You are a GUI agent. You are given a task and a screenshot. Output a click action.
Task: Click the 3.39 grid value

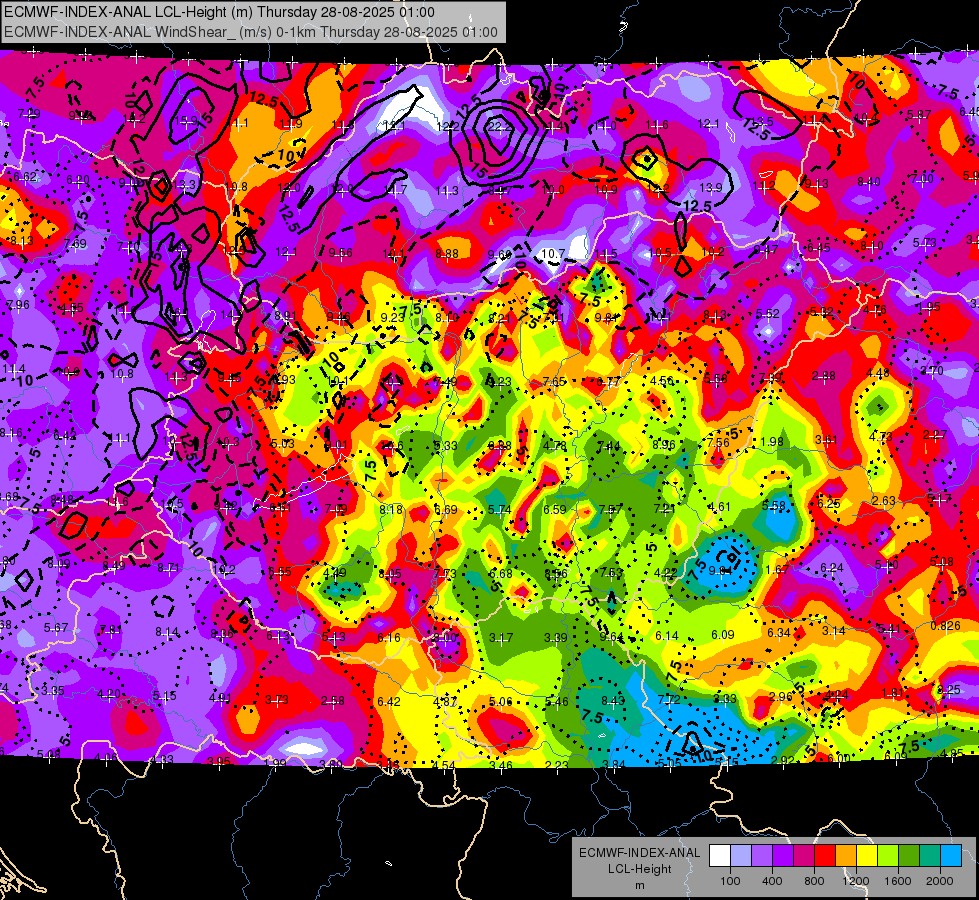[x=556, y=638]
